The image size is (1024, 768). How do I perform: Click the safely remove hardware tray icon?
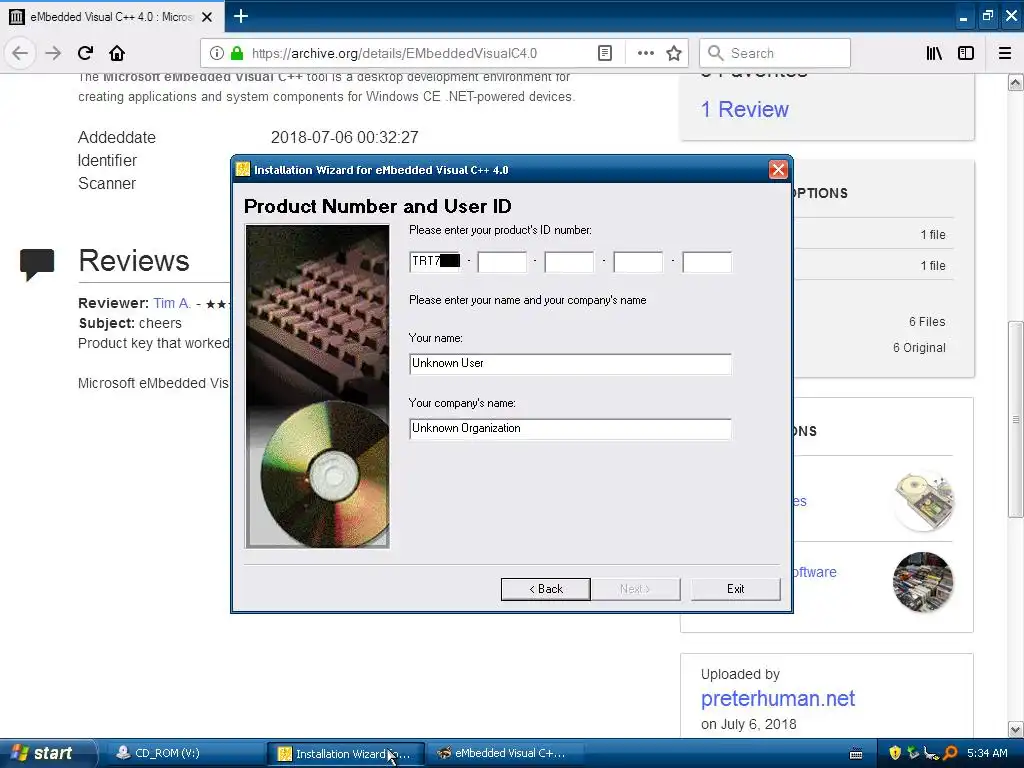coord(913,753)
